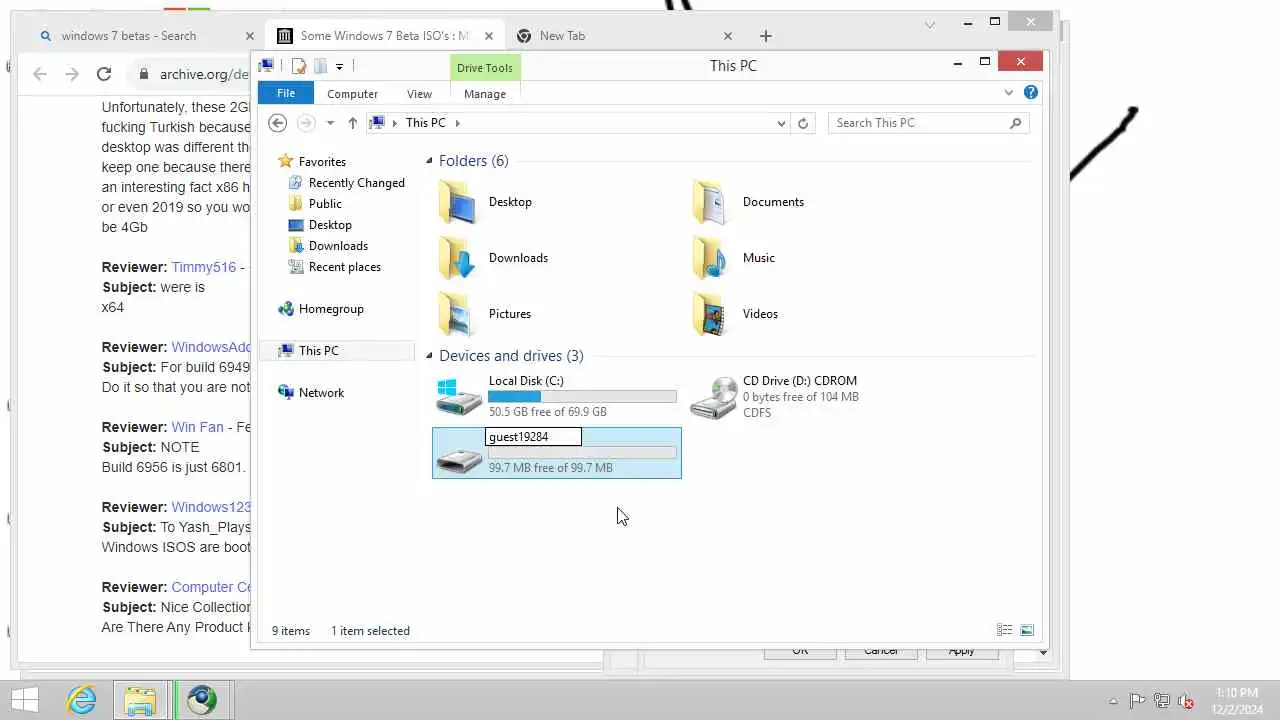Click the search magnifier icon in Explorer
This screenshot has width=1280, height=720.
pos(1016,123)
